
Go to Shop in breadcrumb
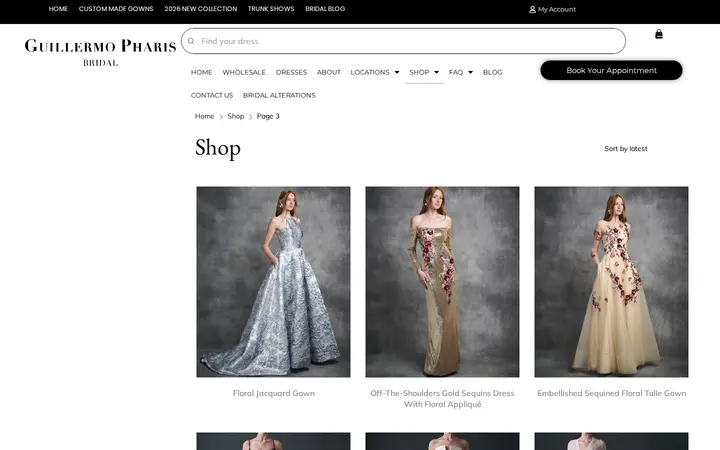[236, 116]
